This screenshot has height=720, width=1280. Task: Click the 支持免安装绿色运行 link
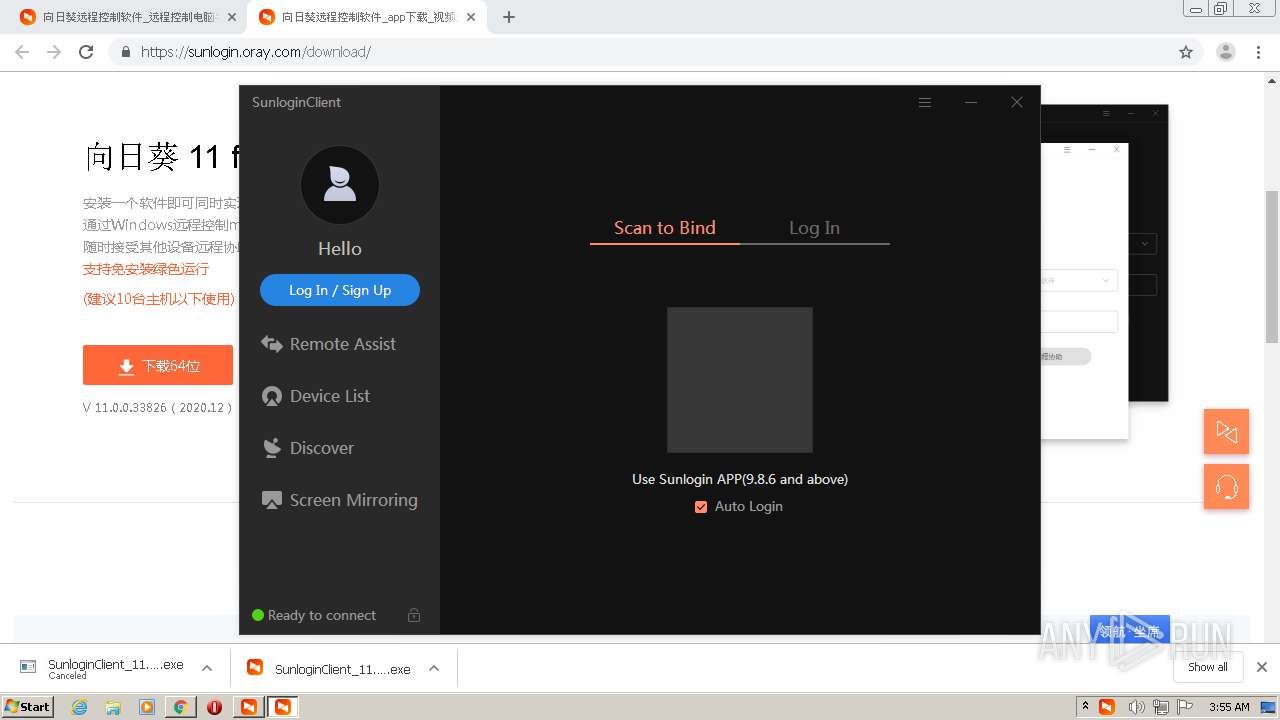[x=146, y=269]
